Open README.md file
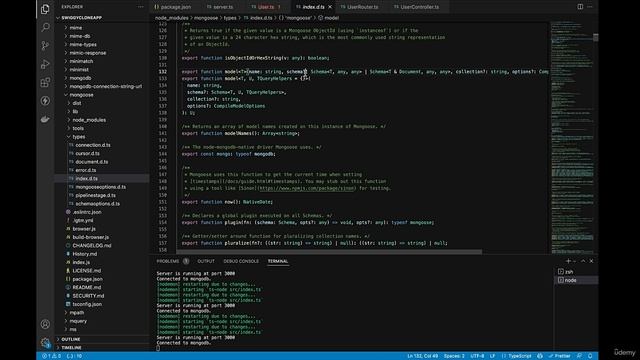This screenshot has height=360, width=640. click(87, 287)
